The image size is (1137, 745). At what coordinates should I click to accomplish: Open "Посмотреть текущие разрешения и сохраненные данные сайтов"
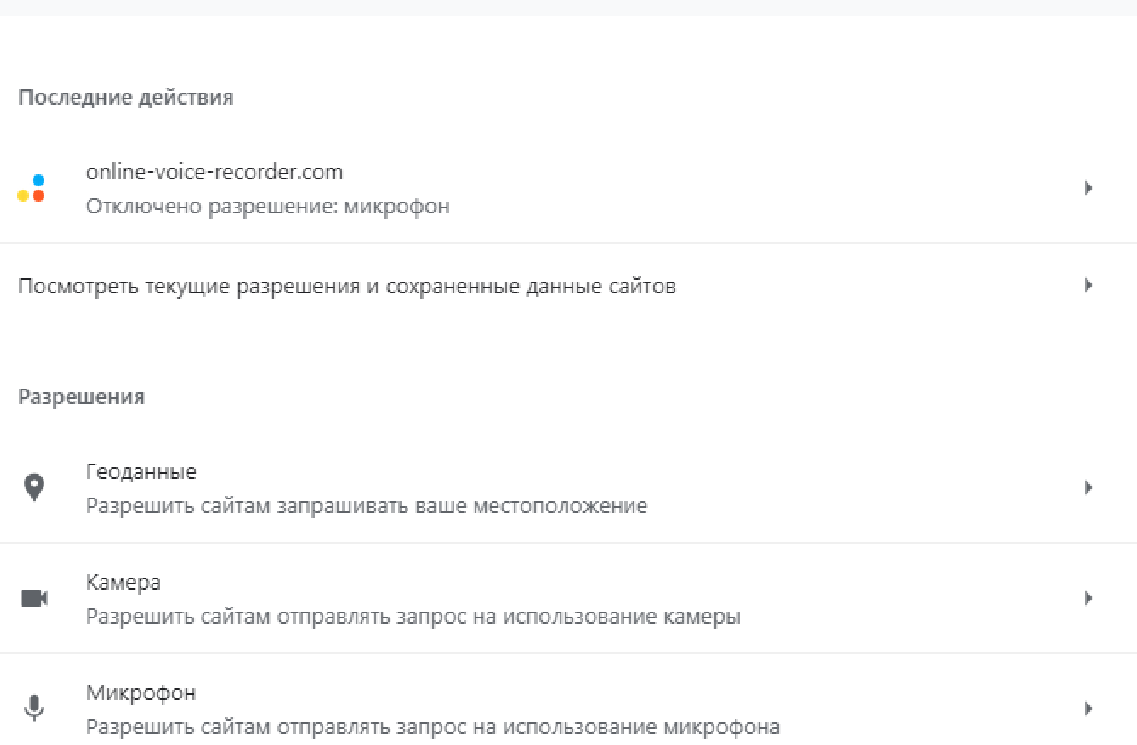click(347, 287)
